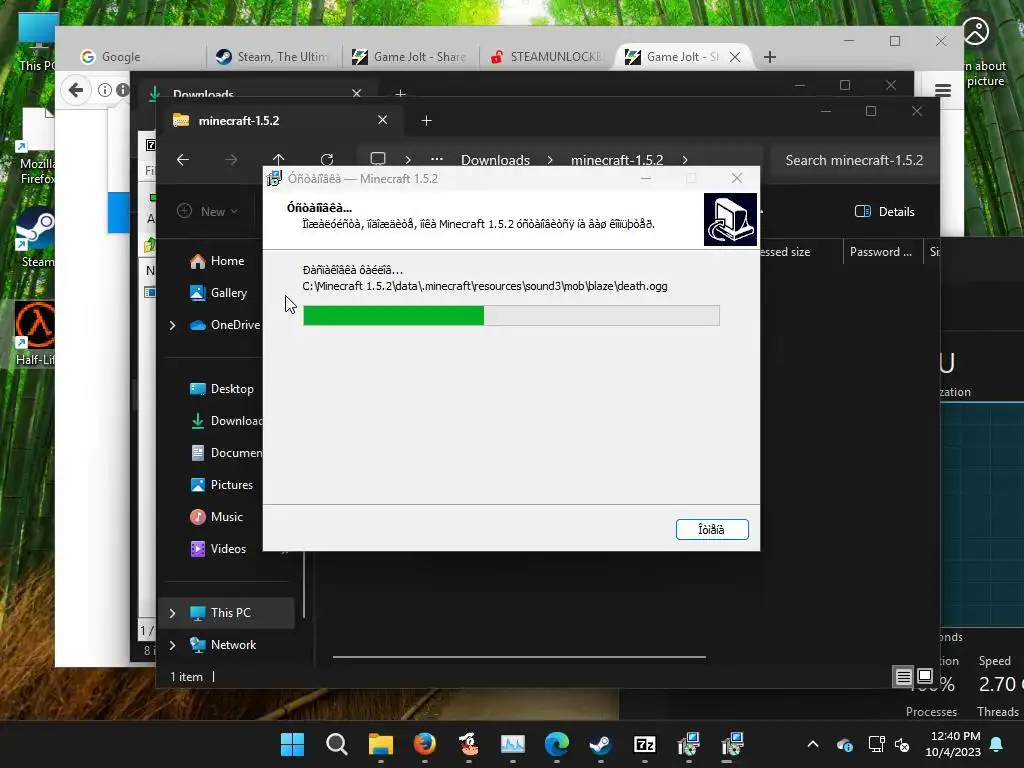The width and height of the screenshot is (1024, 768).
Task: Open 7-Zip from the taskbar
Action: coord(645,744)
